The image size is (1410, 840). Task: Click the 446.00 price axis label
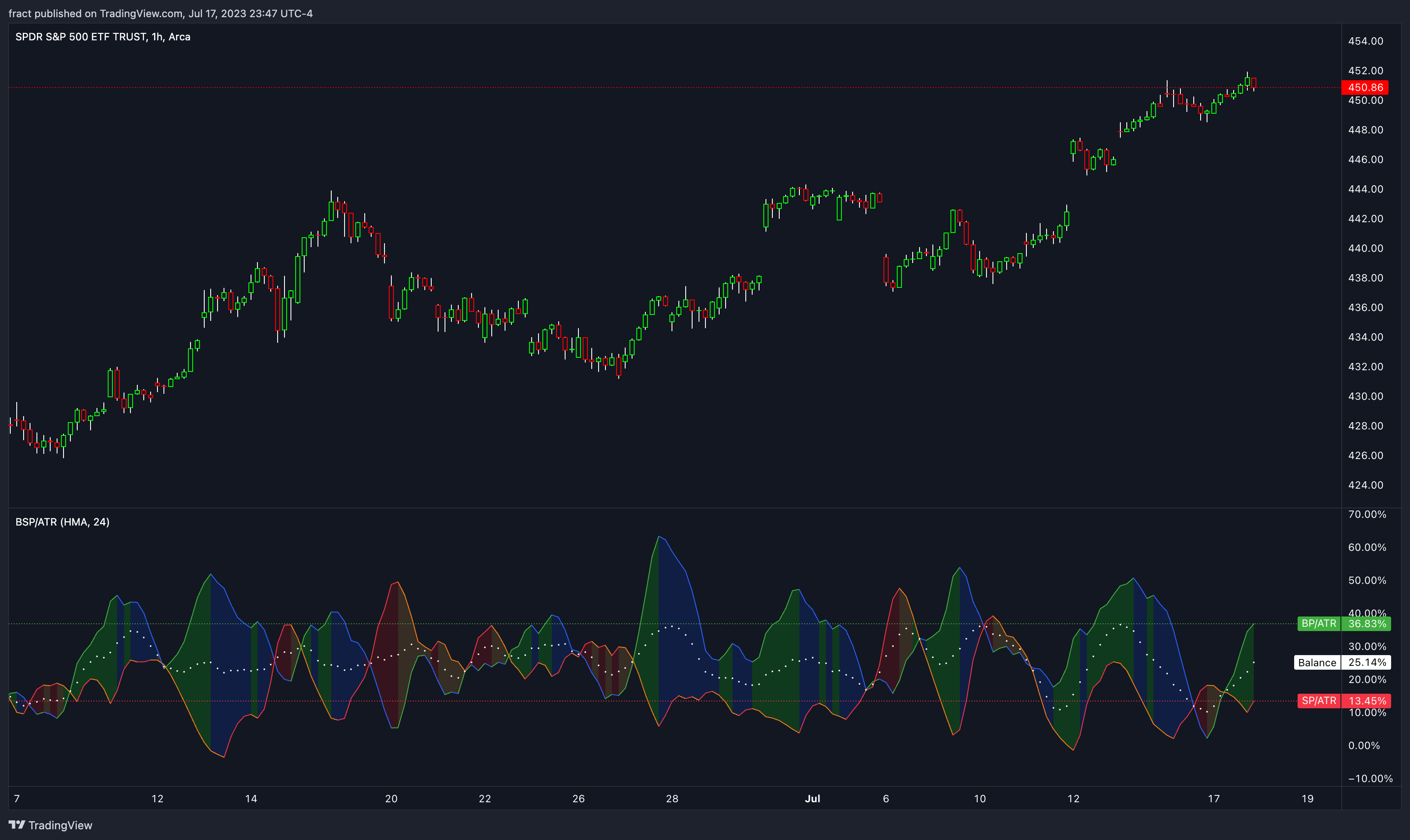tap(1365, 160)
